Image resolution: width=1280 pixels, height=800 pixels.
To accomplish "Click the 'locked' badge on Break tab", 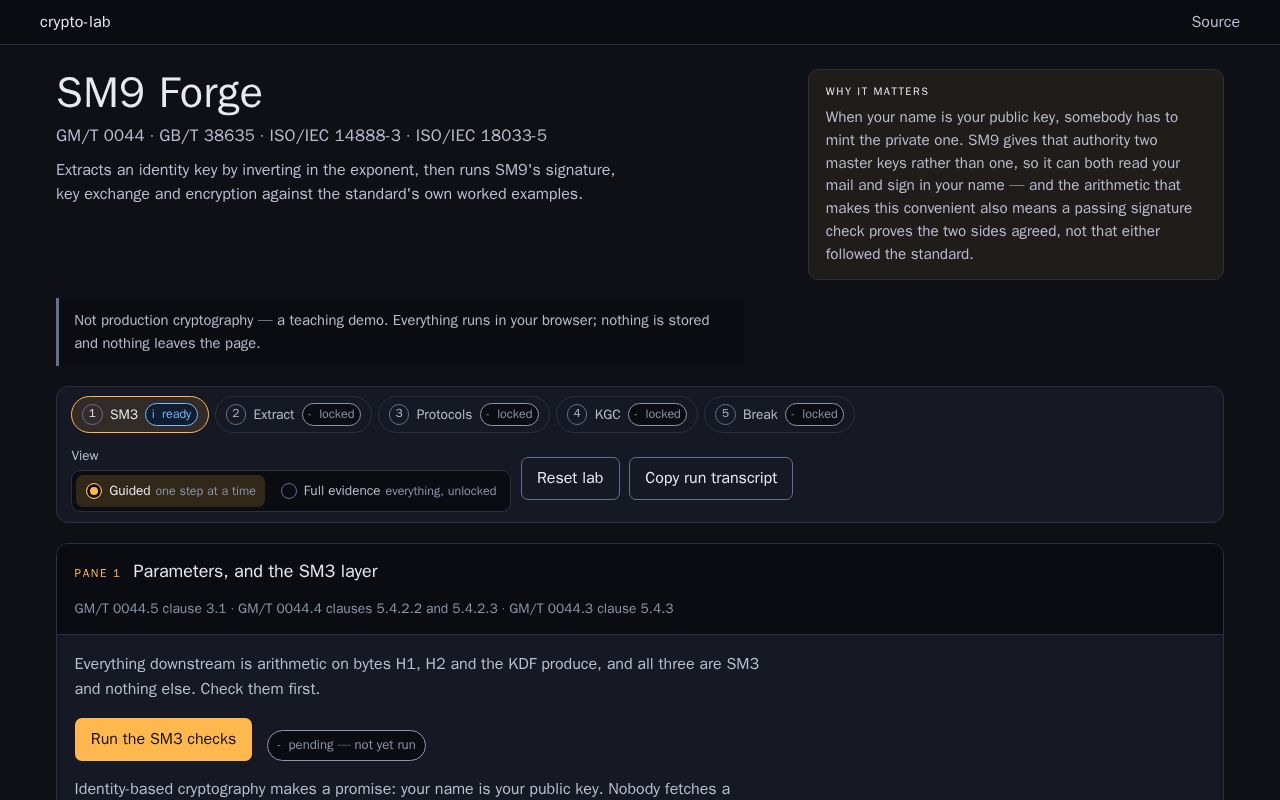I will 814,414.
